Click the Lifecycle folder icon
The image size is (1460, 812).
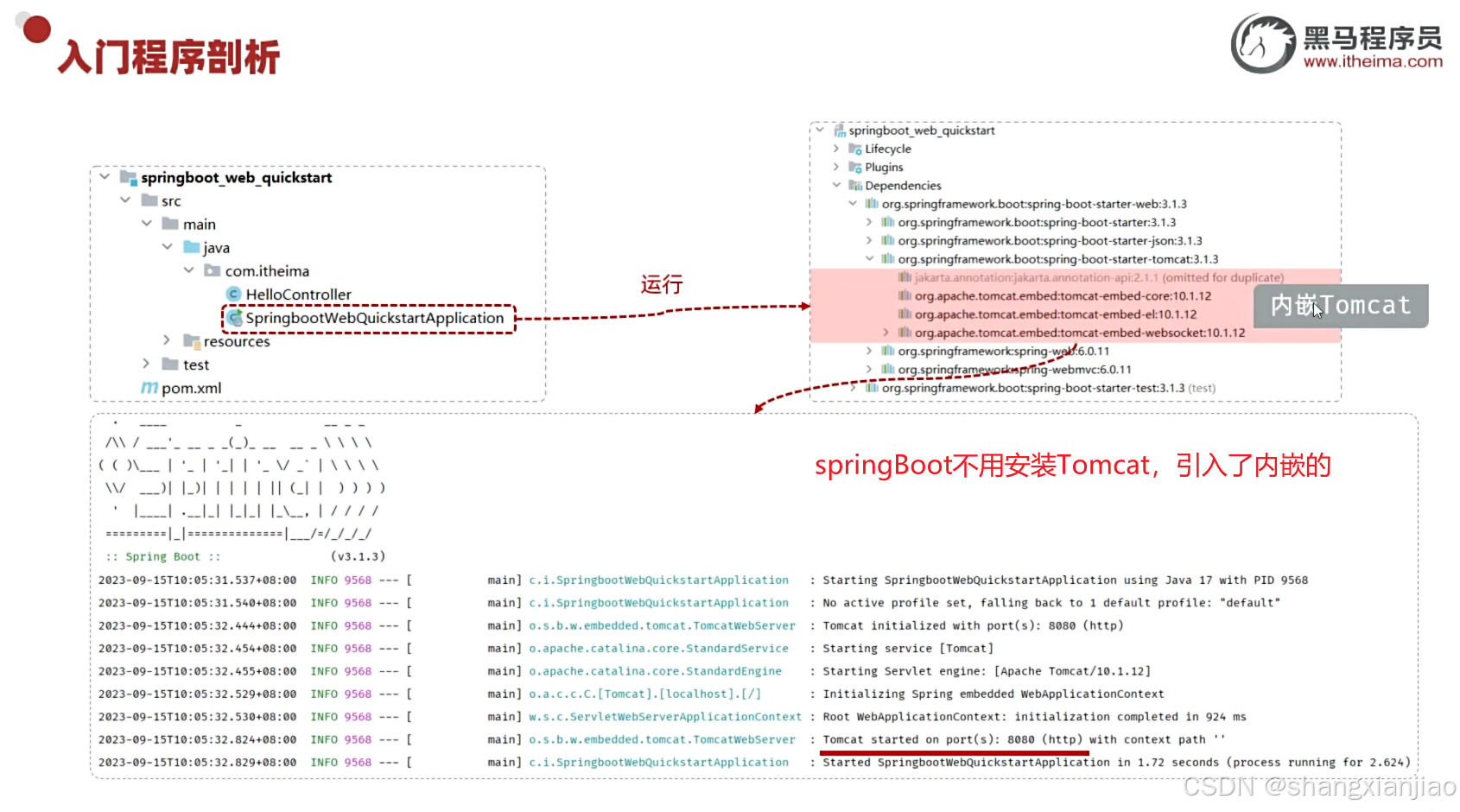(855, 149)
